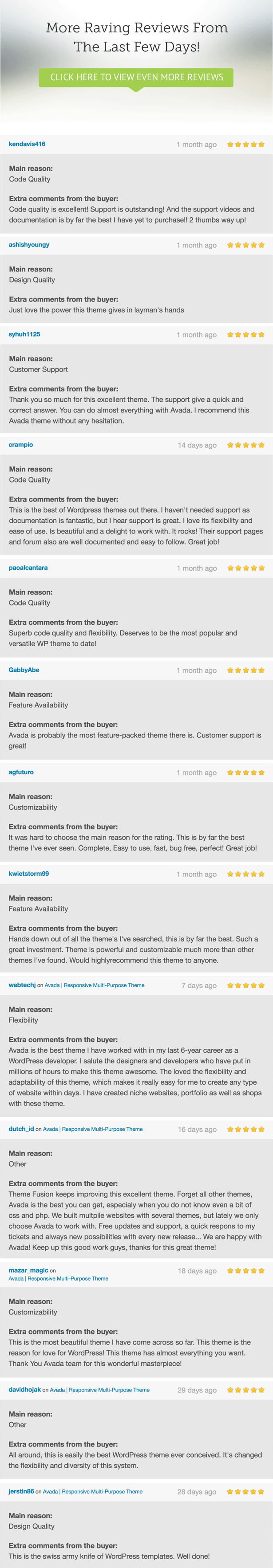Viewport: 273px width, 1568px height.
Task: Click the five-star rating on kendavis416 review
Action: coord(245,144)
